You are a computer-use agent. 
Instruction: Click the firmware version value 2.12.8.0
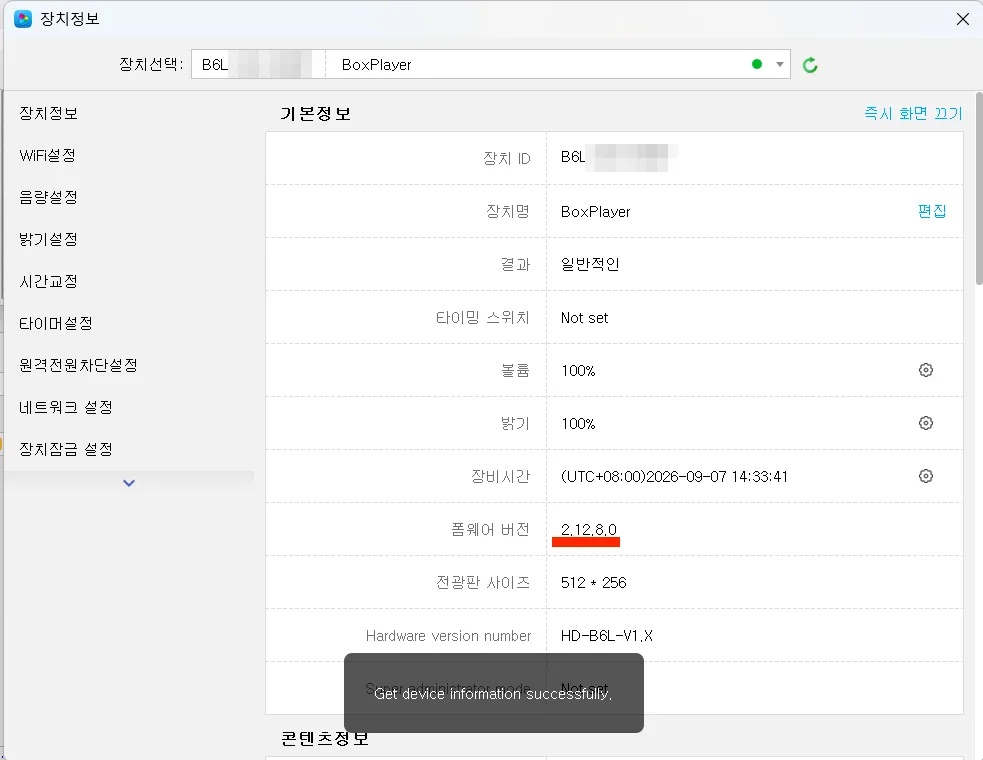point(589,530)
